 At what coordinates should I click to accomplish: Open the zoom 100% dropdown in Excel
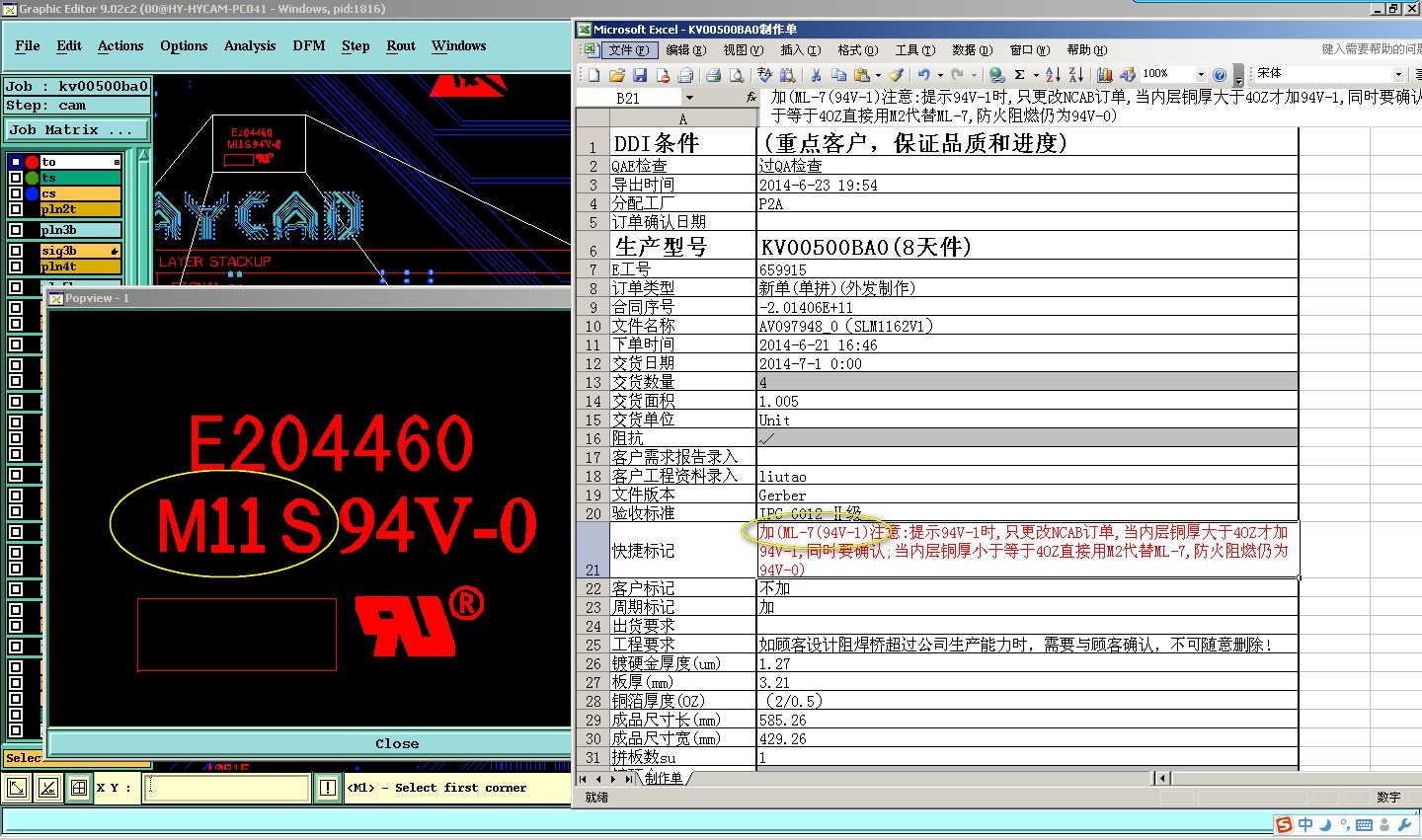tap(1200, 75)
